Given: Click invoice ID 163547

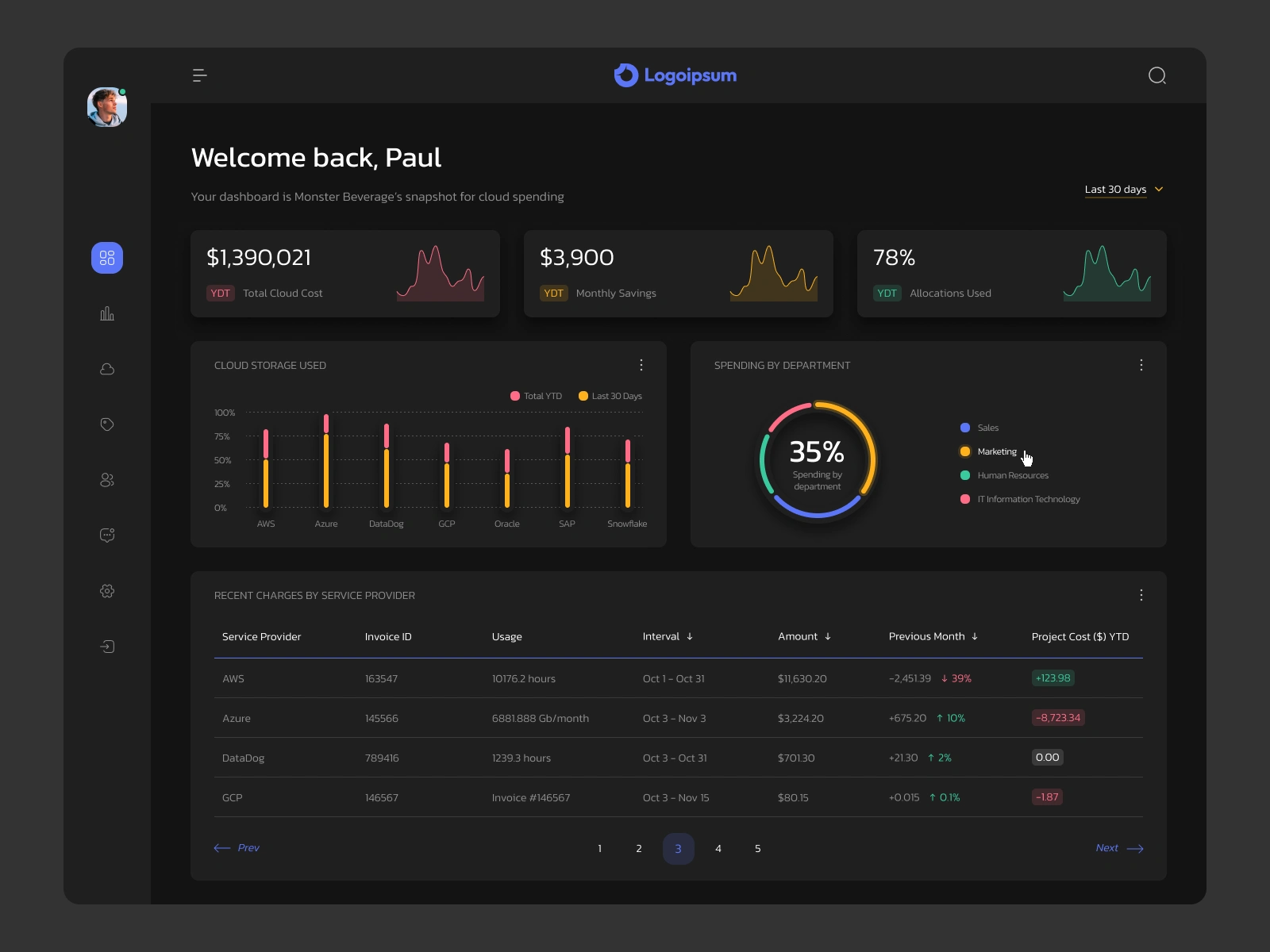Looking at the screenshot, I should click(382, 678).
